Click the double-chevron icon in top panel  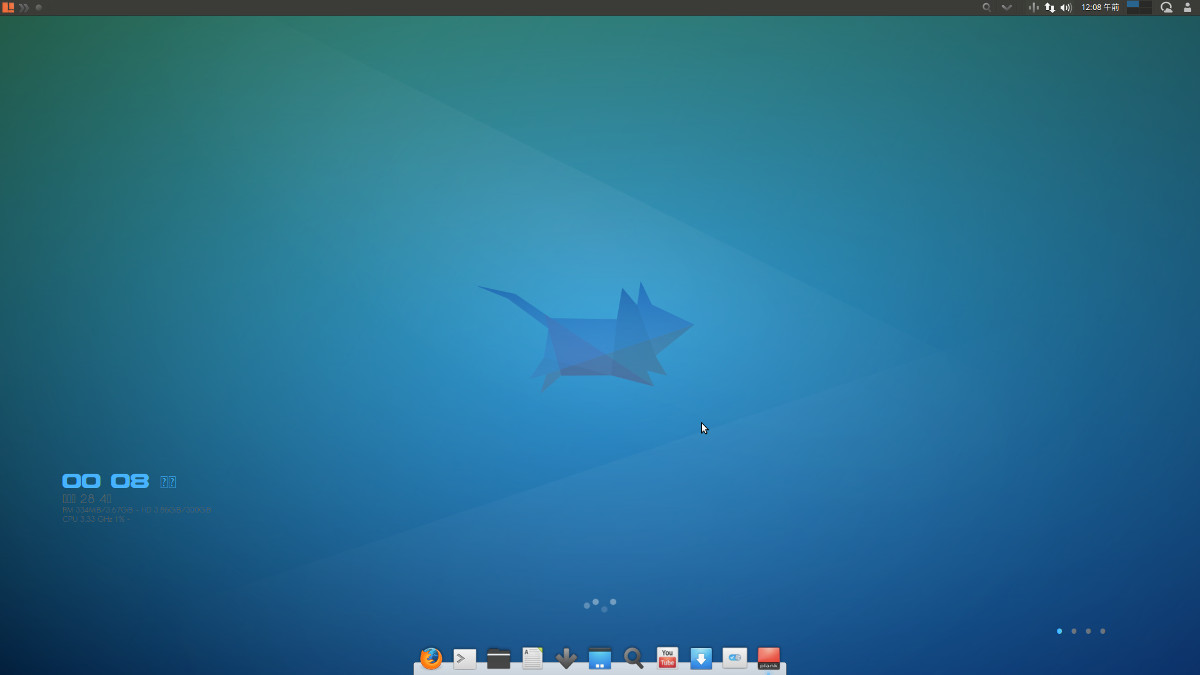point(24,7)
